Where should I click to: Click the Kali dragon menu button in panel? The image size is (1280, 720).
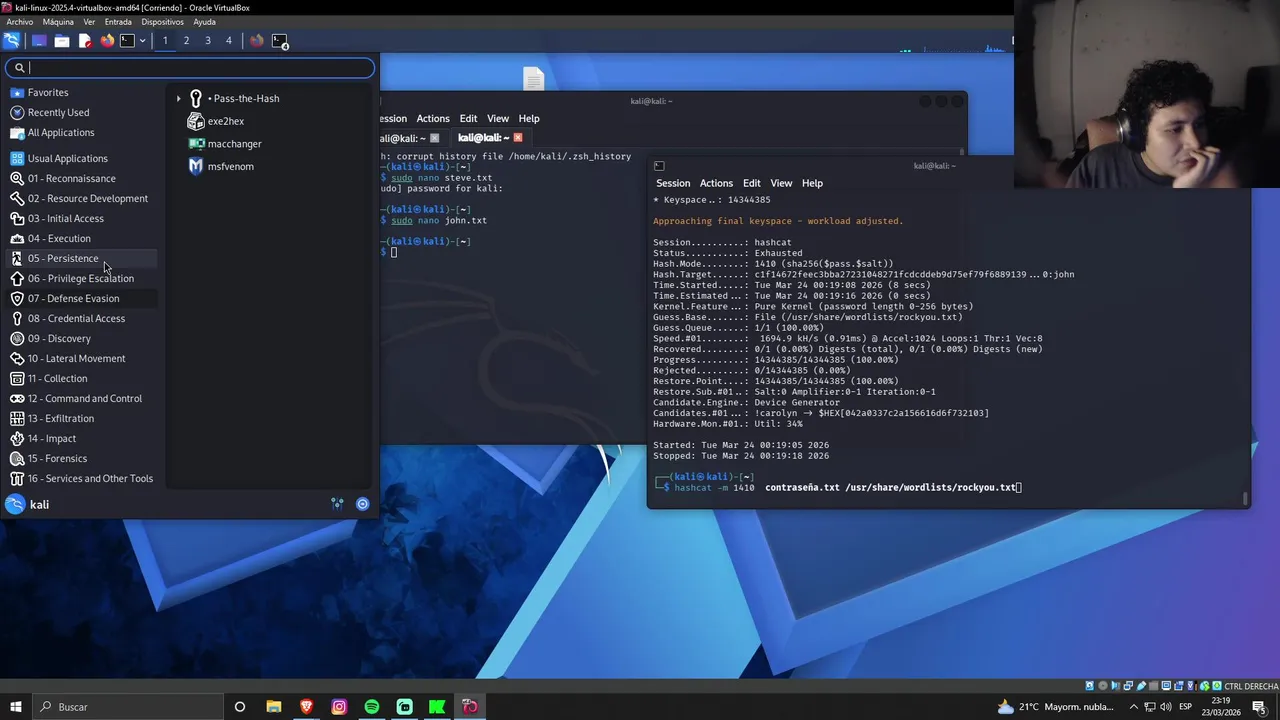11,41
